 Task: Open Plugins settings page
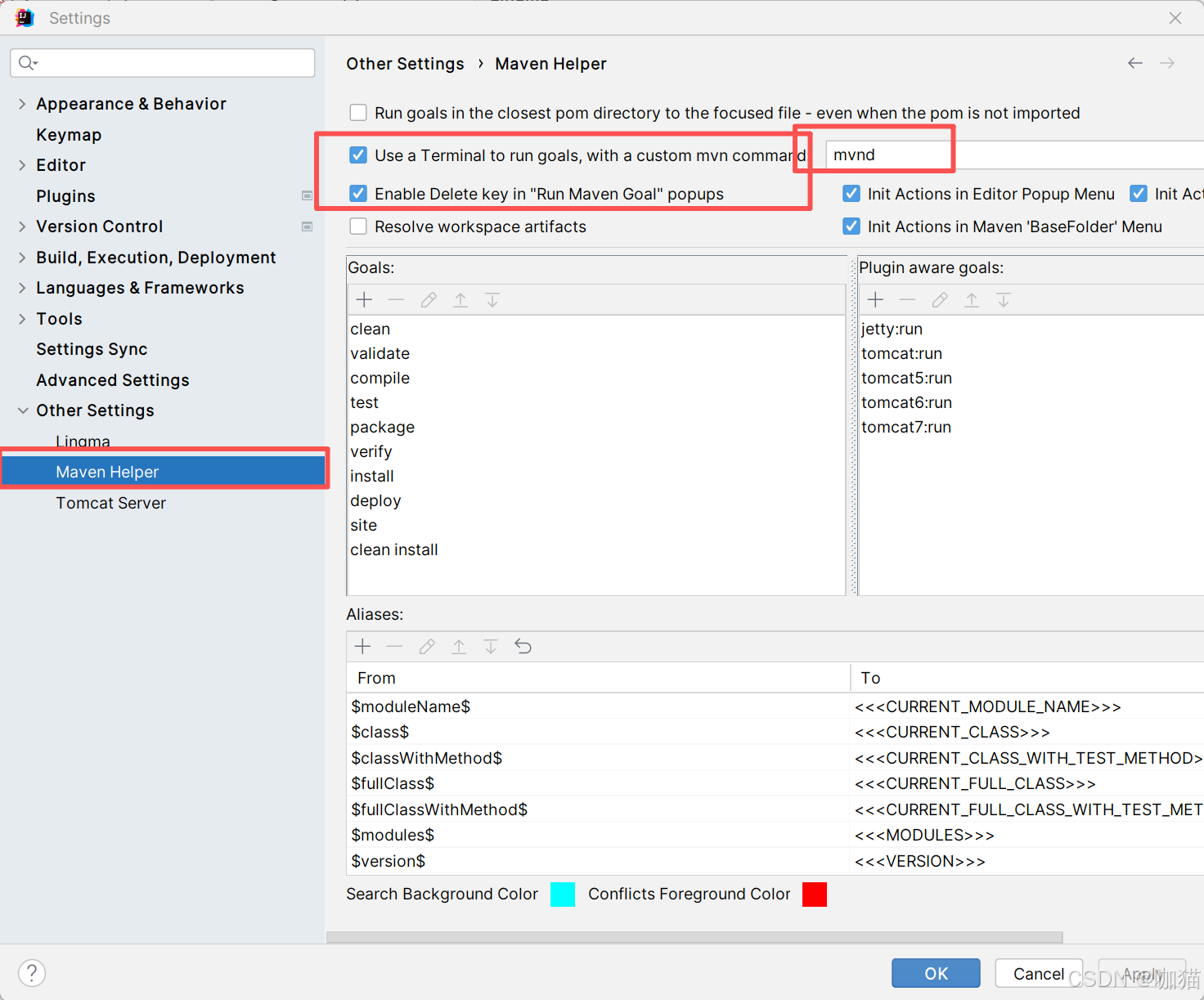(65, 196)
